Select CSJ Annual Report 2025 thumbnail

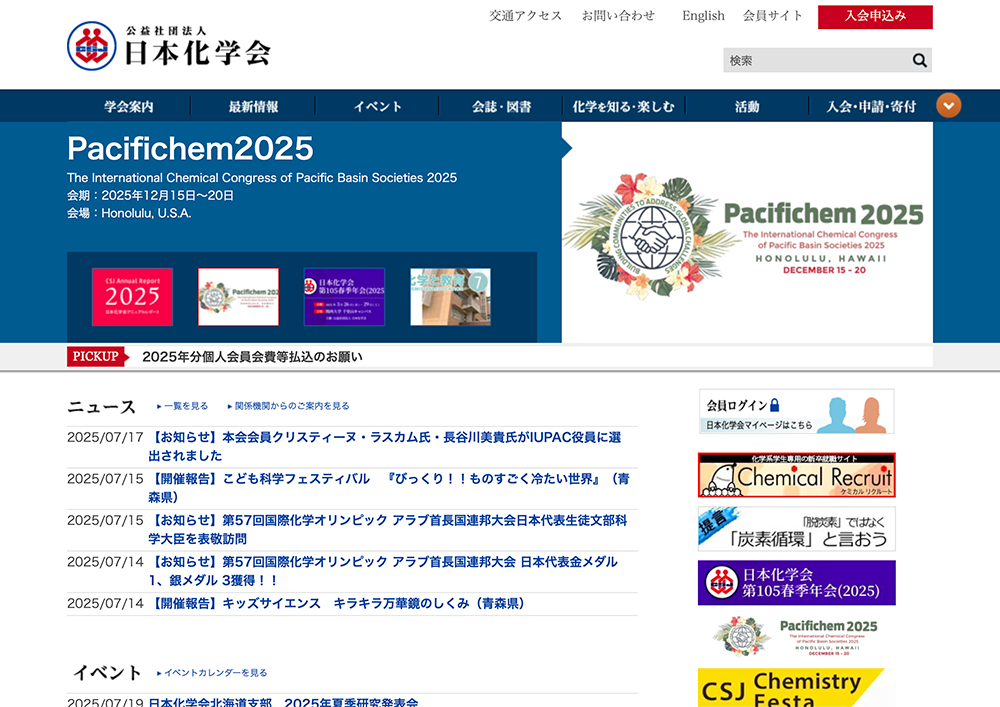(x=132, y=297)
